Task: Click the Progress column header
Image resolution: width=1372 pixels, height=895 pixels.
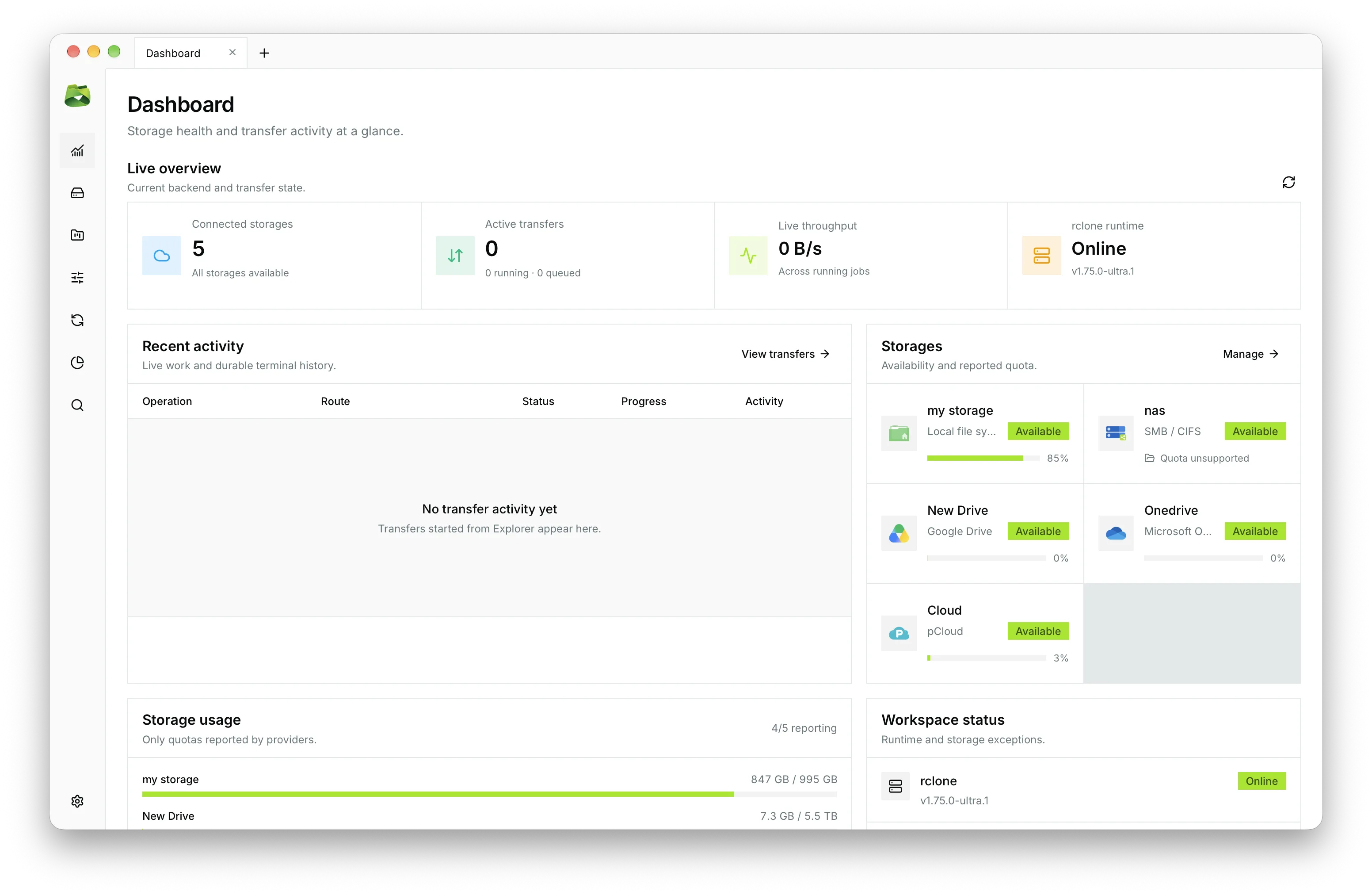Action: 643,402
